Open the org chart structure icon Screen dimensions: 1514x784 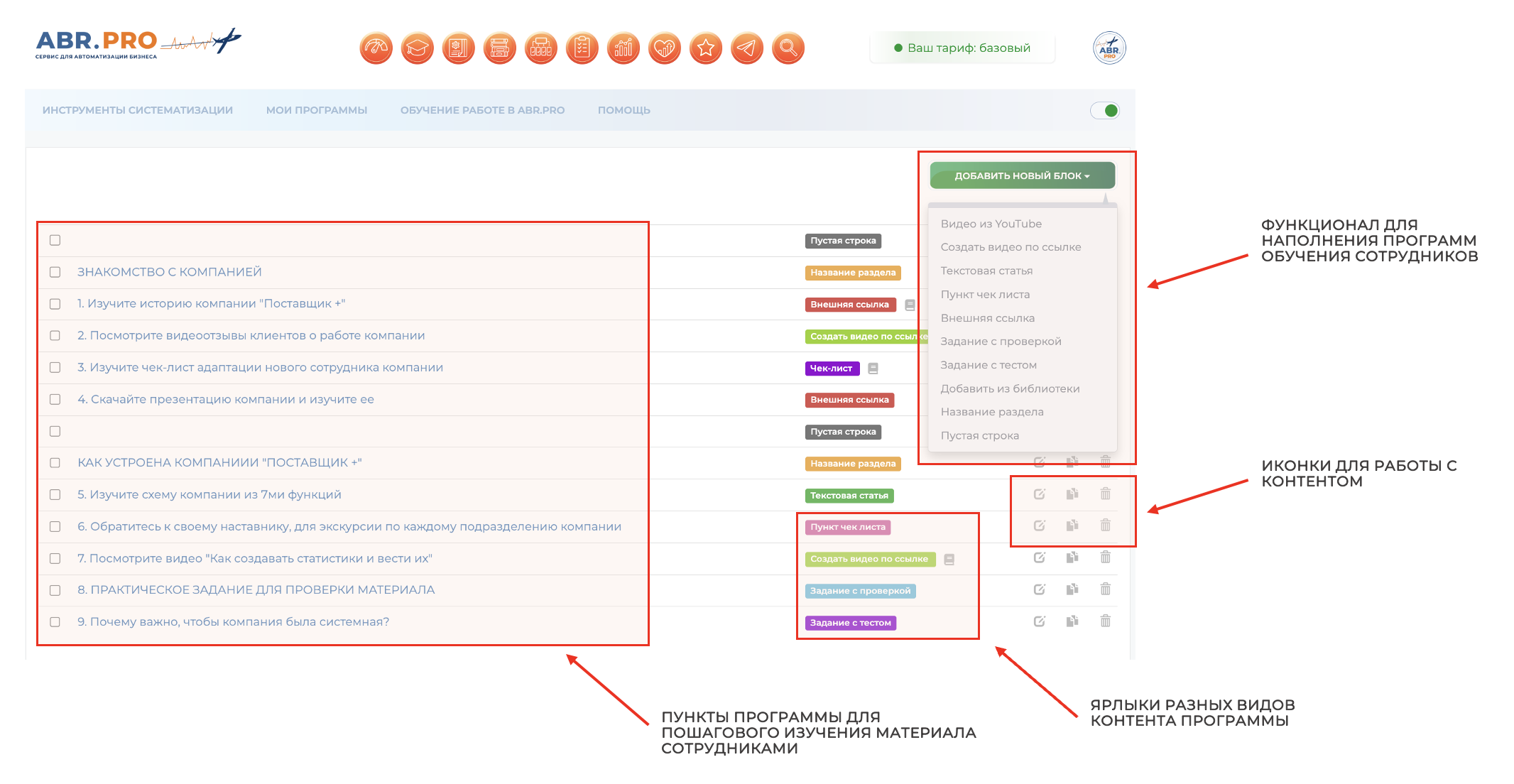[x=541, y=48]
